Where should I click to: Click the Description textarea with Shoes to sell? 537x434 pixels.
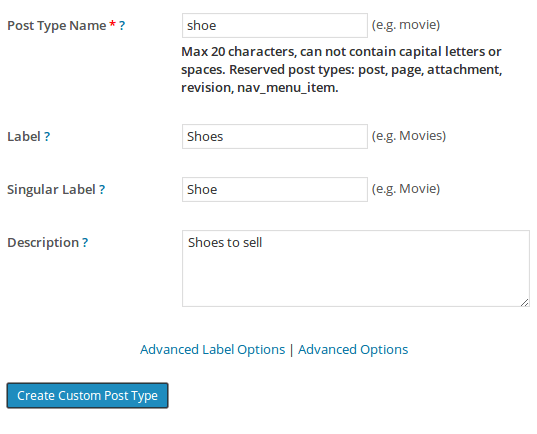356,268
